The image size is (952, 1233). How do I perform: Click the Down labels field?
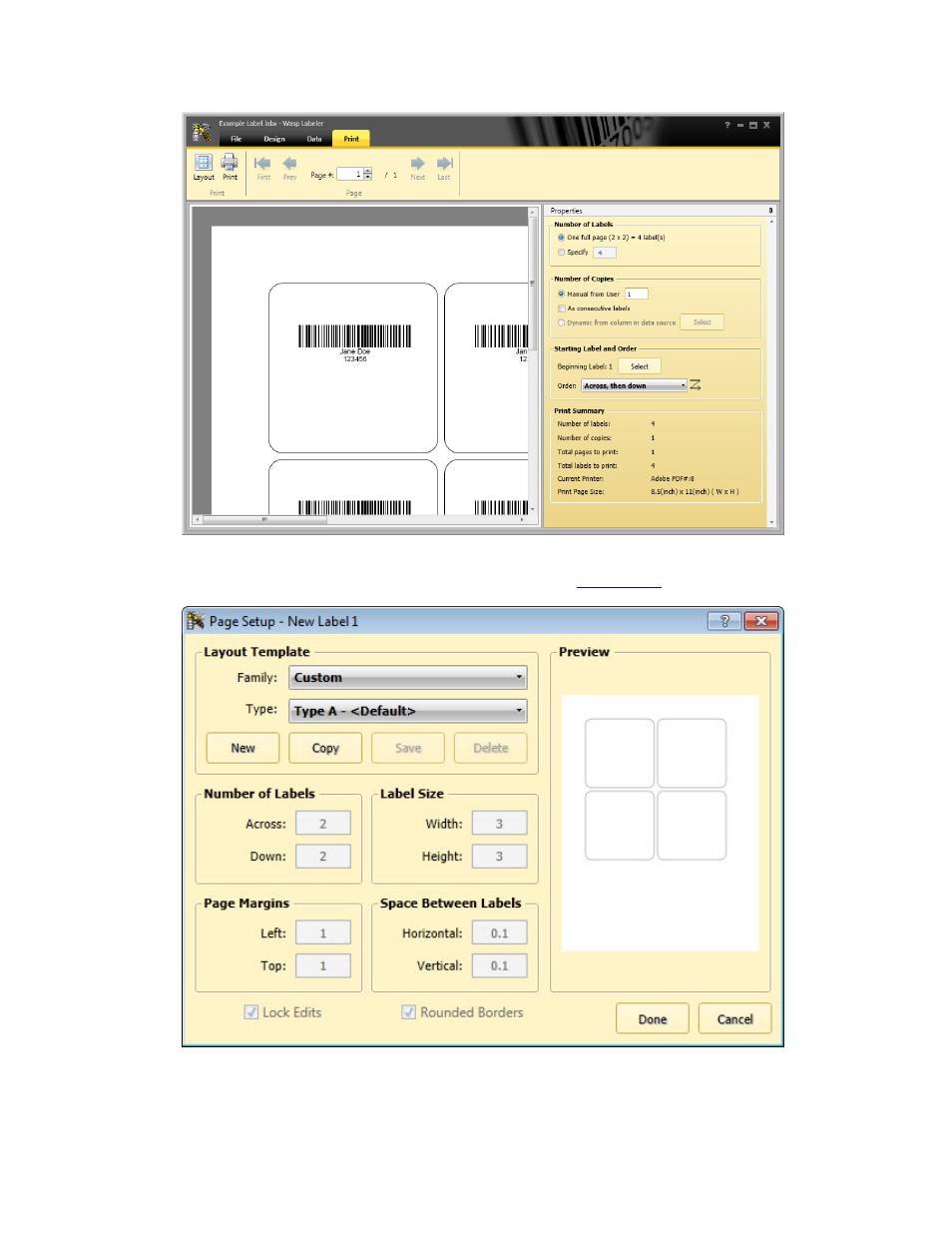[x=323, y=857]
